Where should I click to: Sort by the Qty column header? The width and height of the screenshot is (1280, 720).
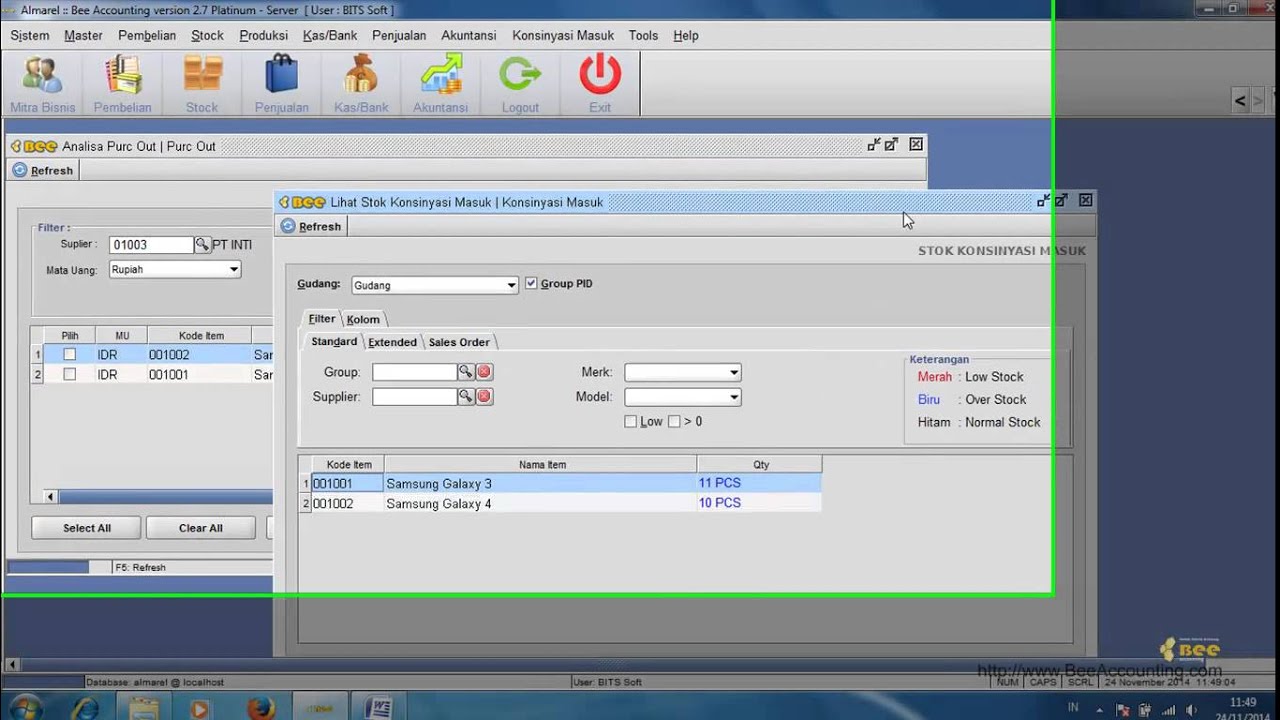pyautogui.click(x=760, y=465)
